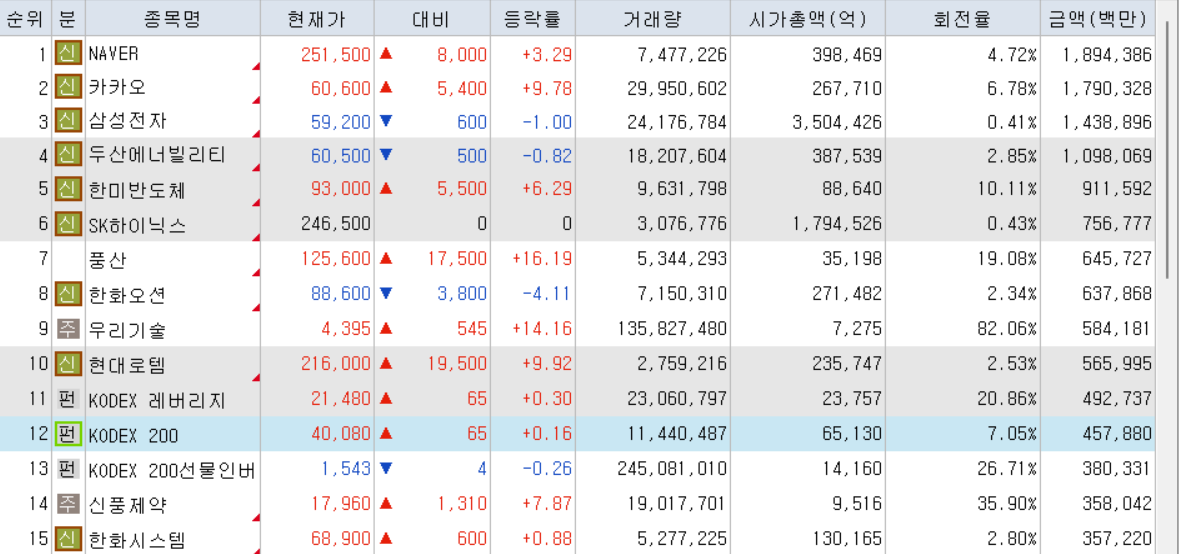1179x554 pixels.
Task: Sort by the 순위 column header
Action: pyautogui.click(x=26, y=19)
